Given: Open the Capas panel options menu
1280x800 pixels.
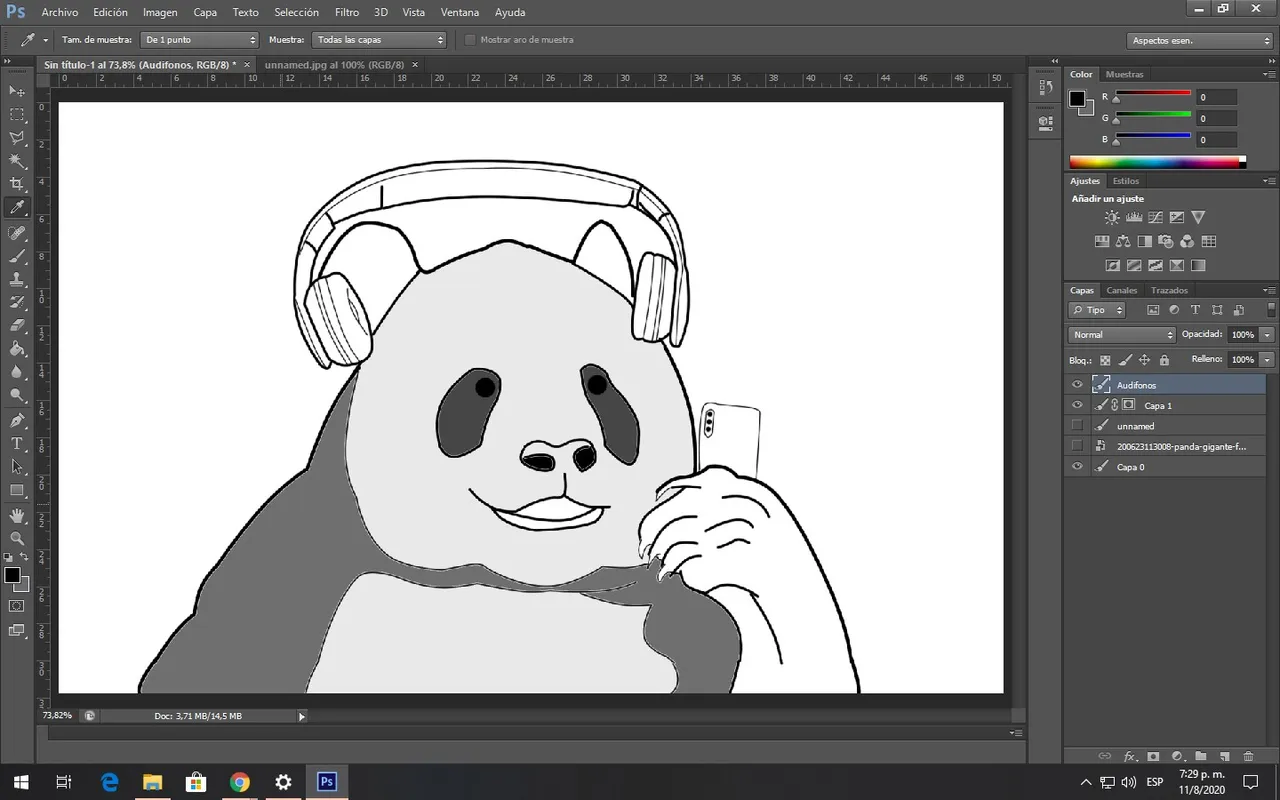Looking at the screenshot, I should click(1269, 291).
